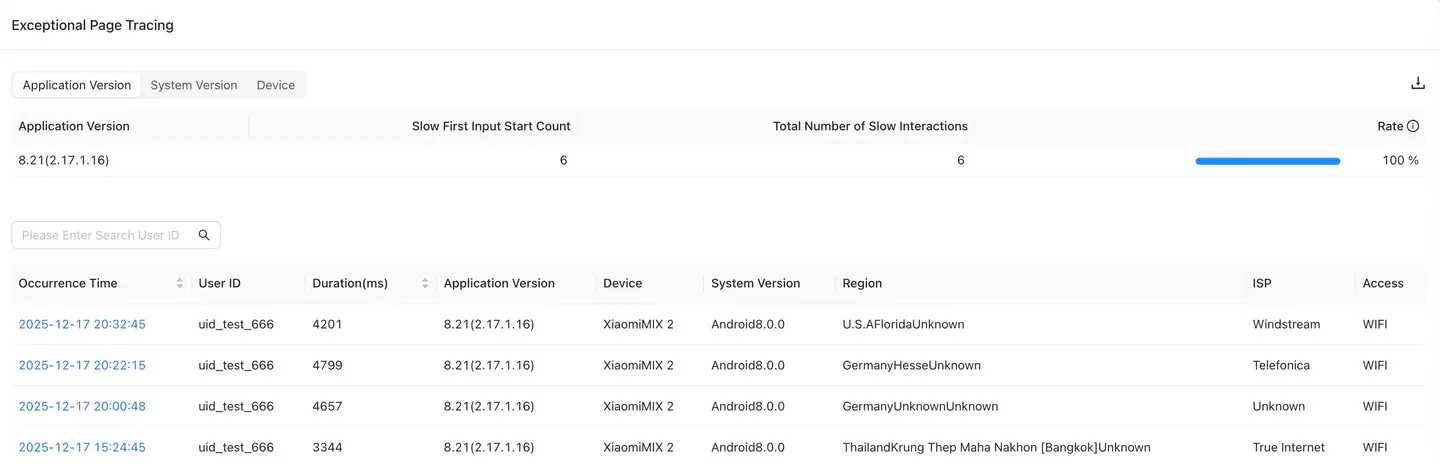Switch to the Device tab
Viewport: 1440px width, 464px height.
coord(276,85)
